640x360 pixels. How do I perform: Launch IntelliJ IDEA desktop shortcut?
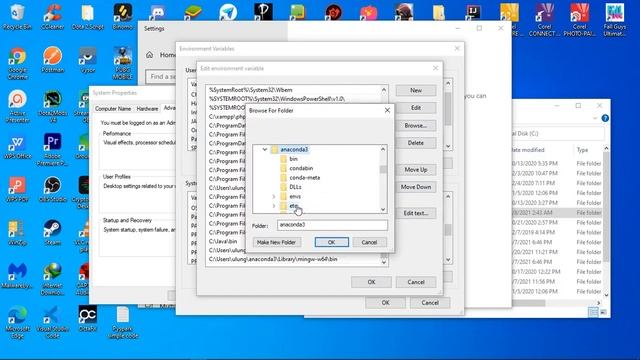pyautogui.click(x=474, y=12)
